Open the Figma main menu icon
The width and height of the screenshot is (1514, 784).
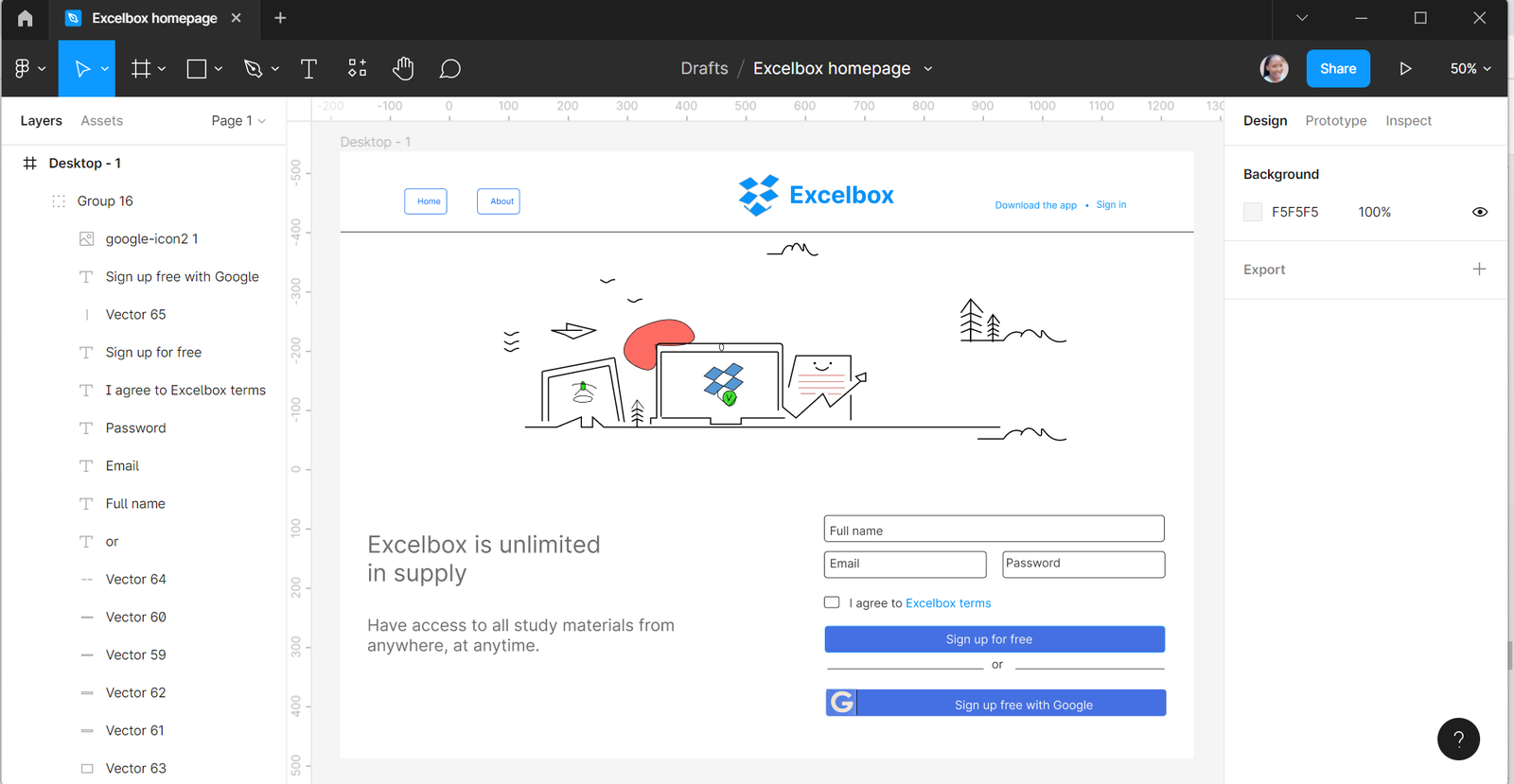click(x=23, y=68)
